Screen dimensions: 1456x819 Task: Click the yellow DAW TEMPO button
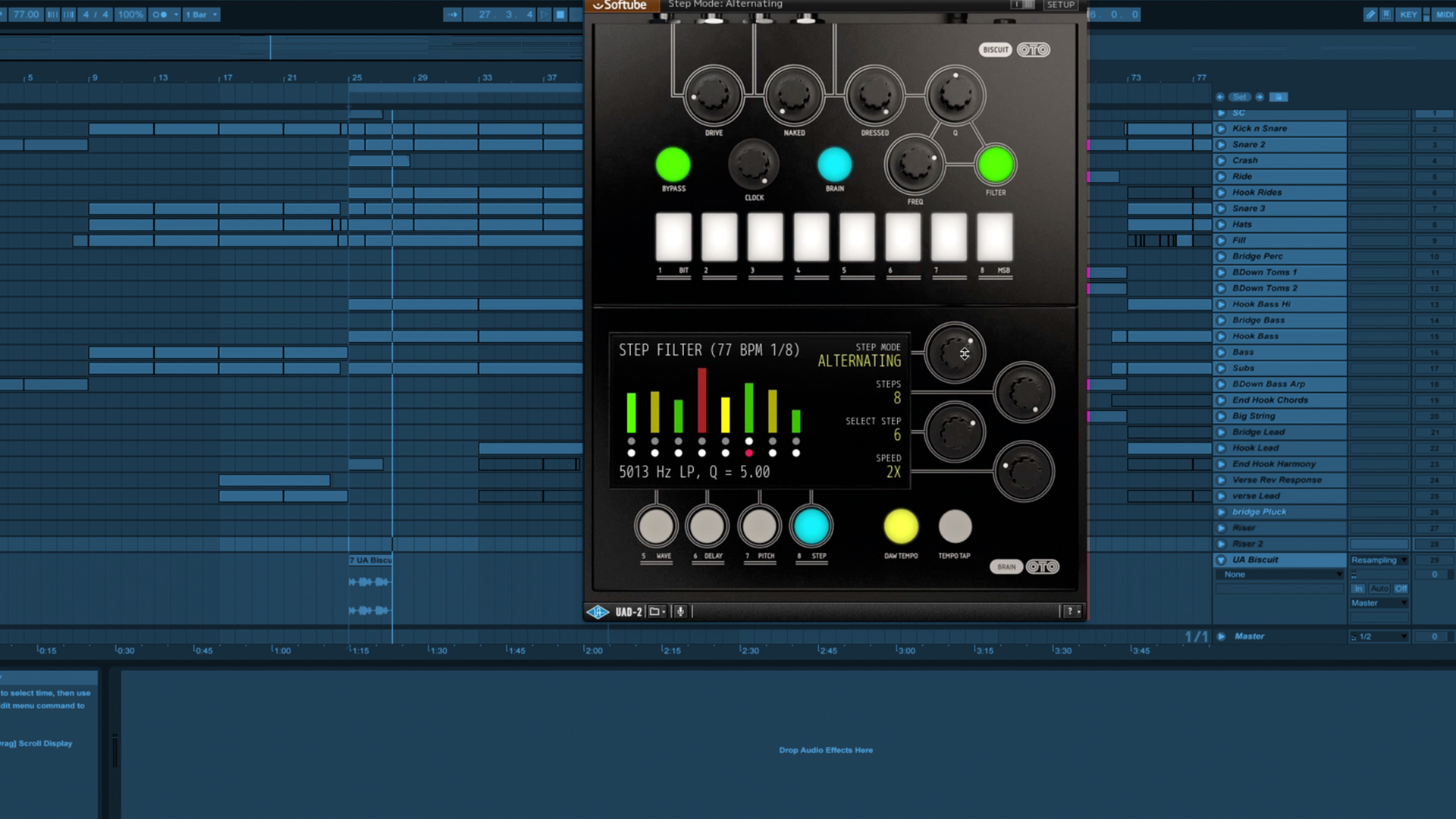901,526
